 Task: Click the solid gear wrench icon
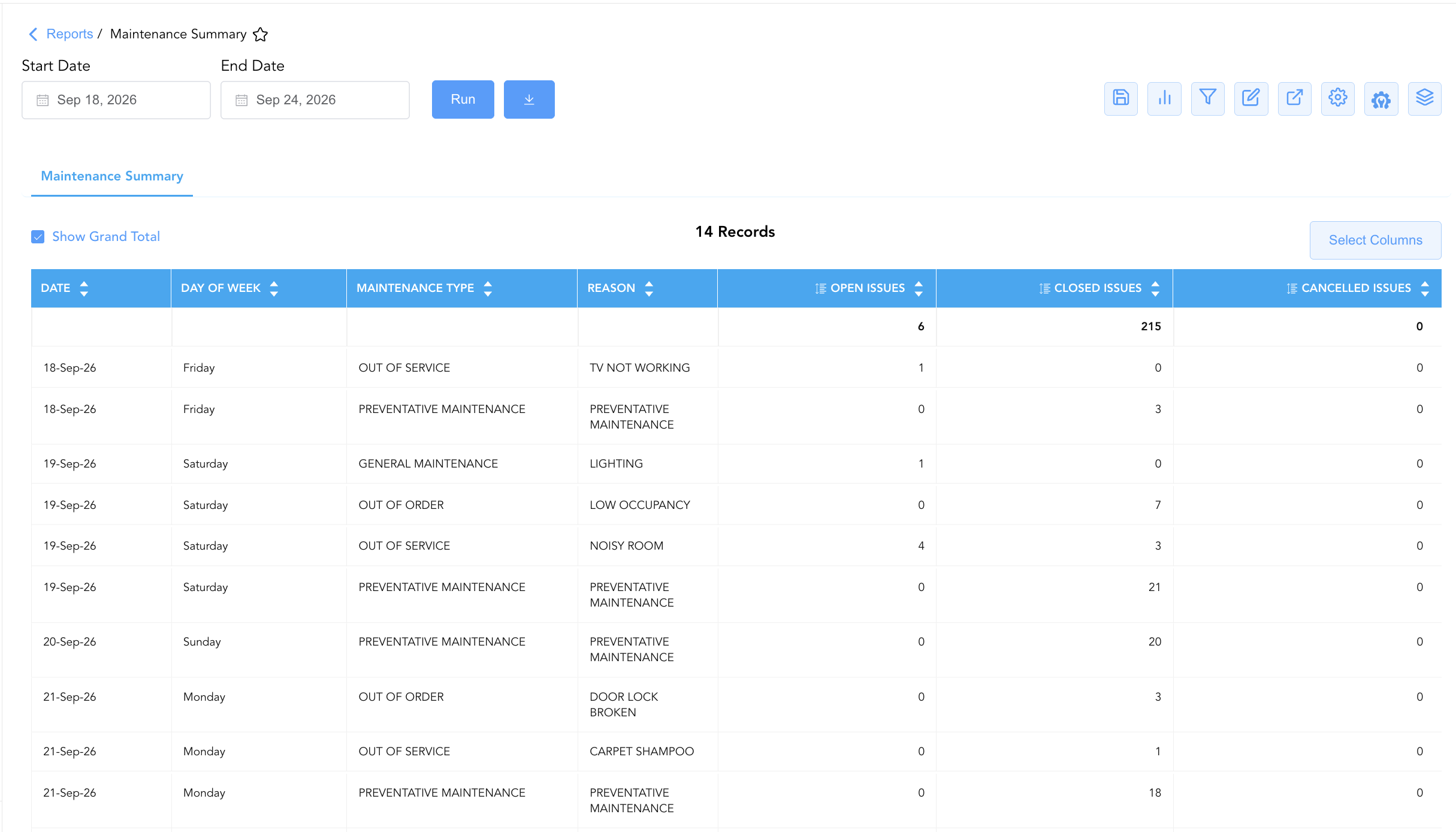[x=1381, y=99]
